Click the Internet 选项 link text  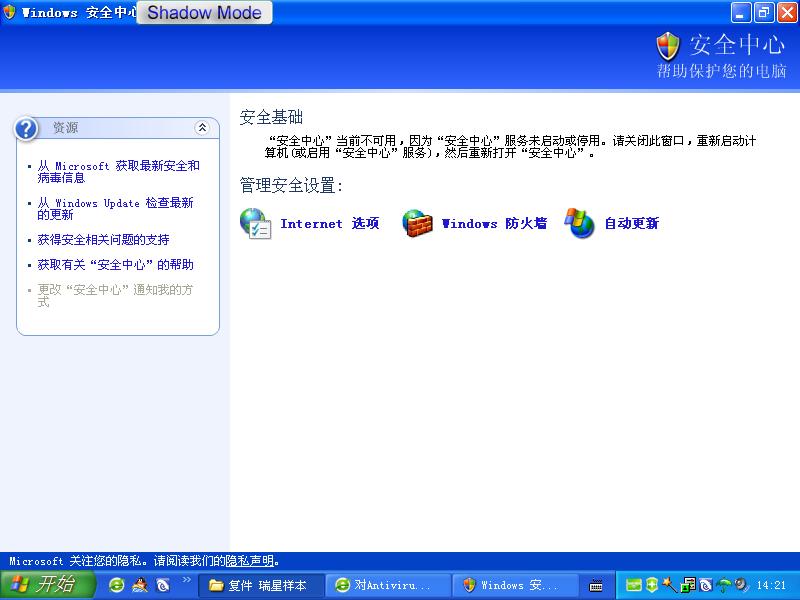coord(330,223)
